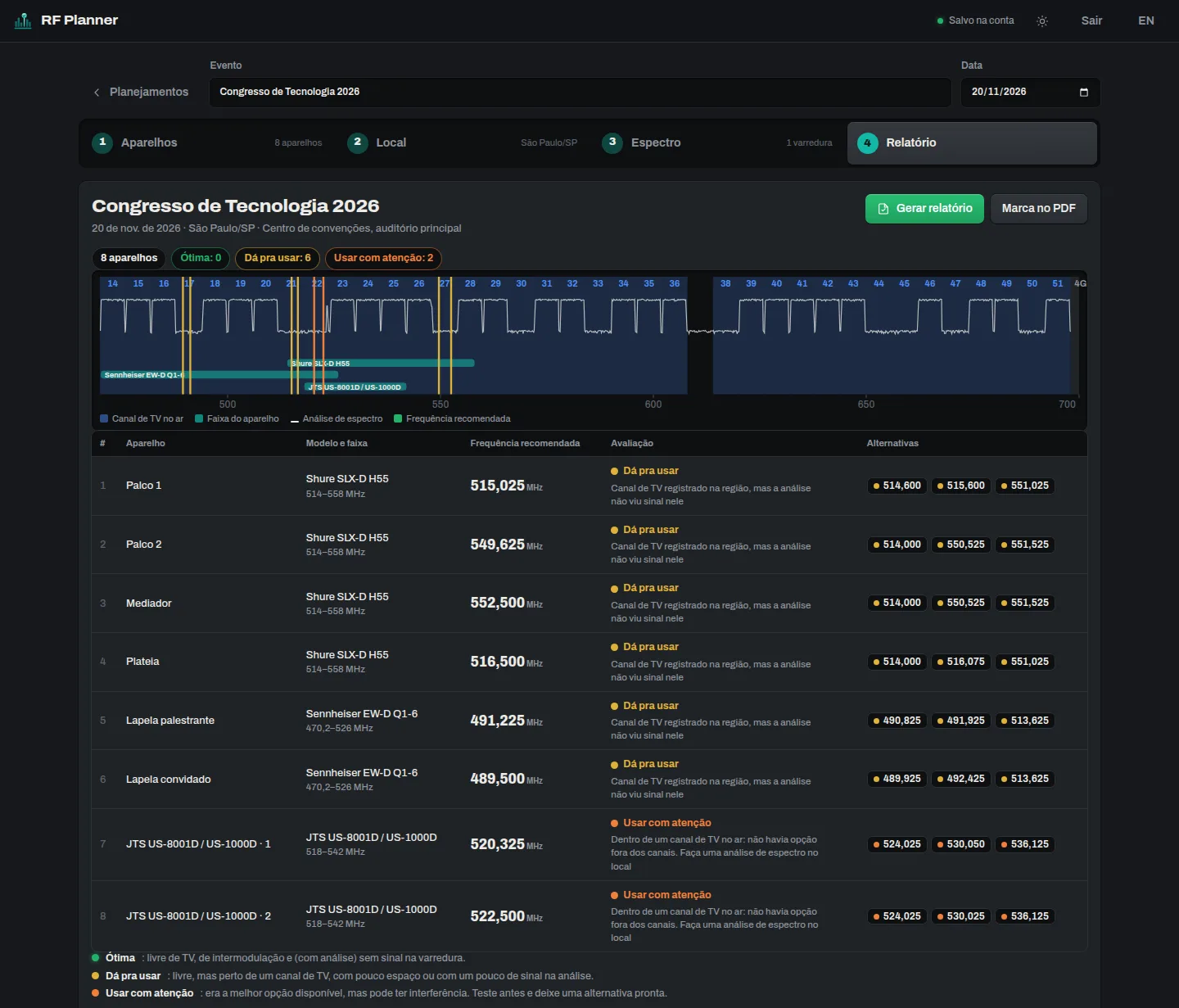Click the Ótima: 0 status chip

pyautogui.click(x=201, y=259)
